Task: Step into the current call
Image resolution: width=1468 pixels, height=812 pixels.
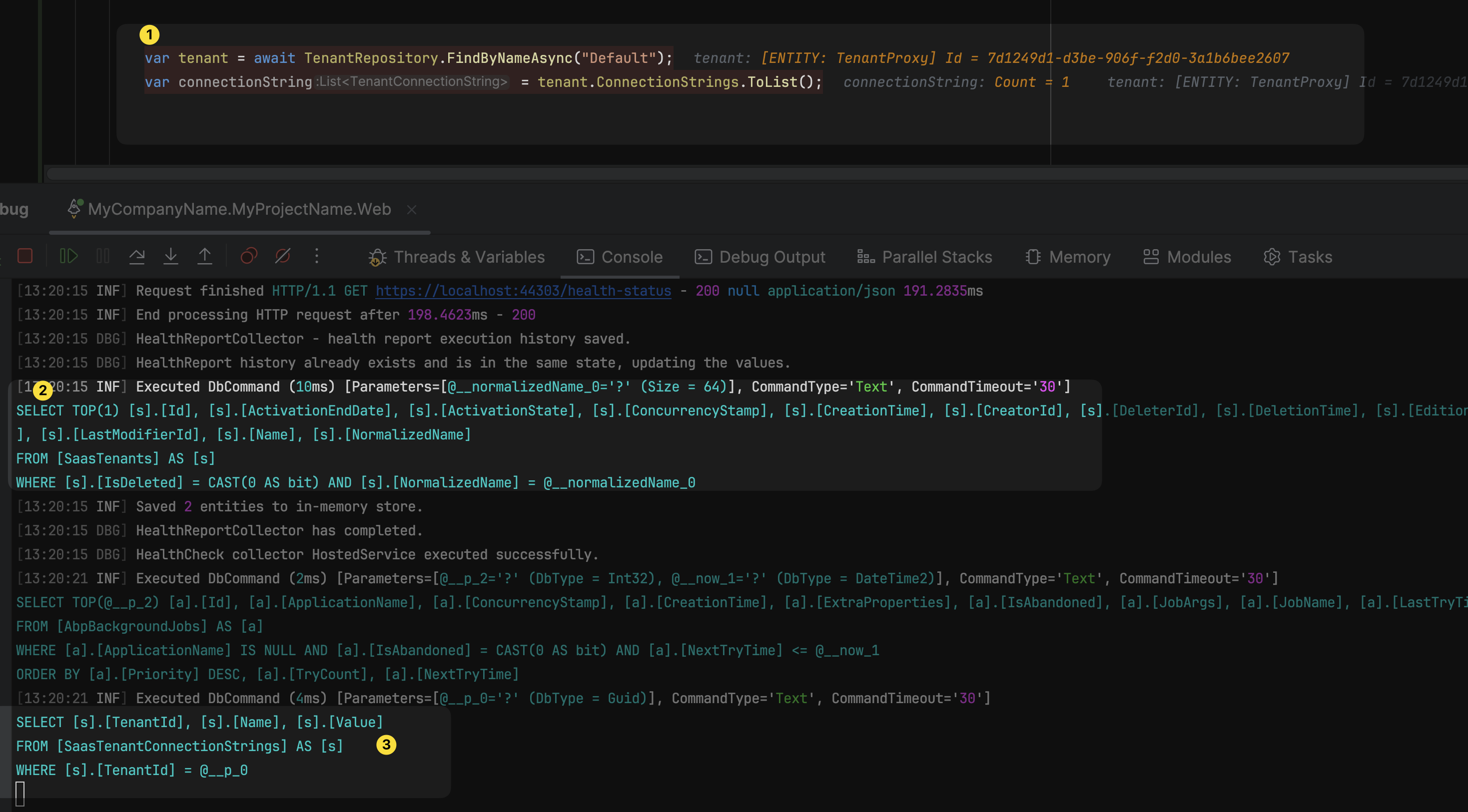Action: [170, 256]
